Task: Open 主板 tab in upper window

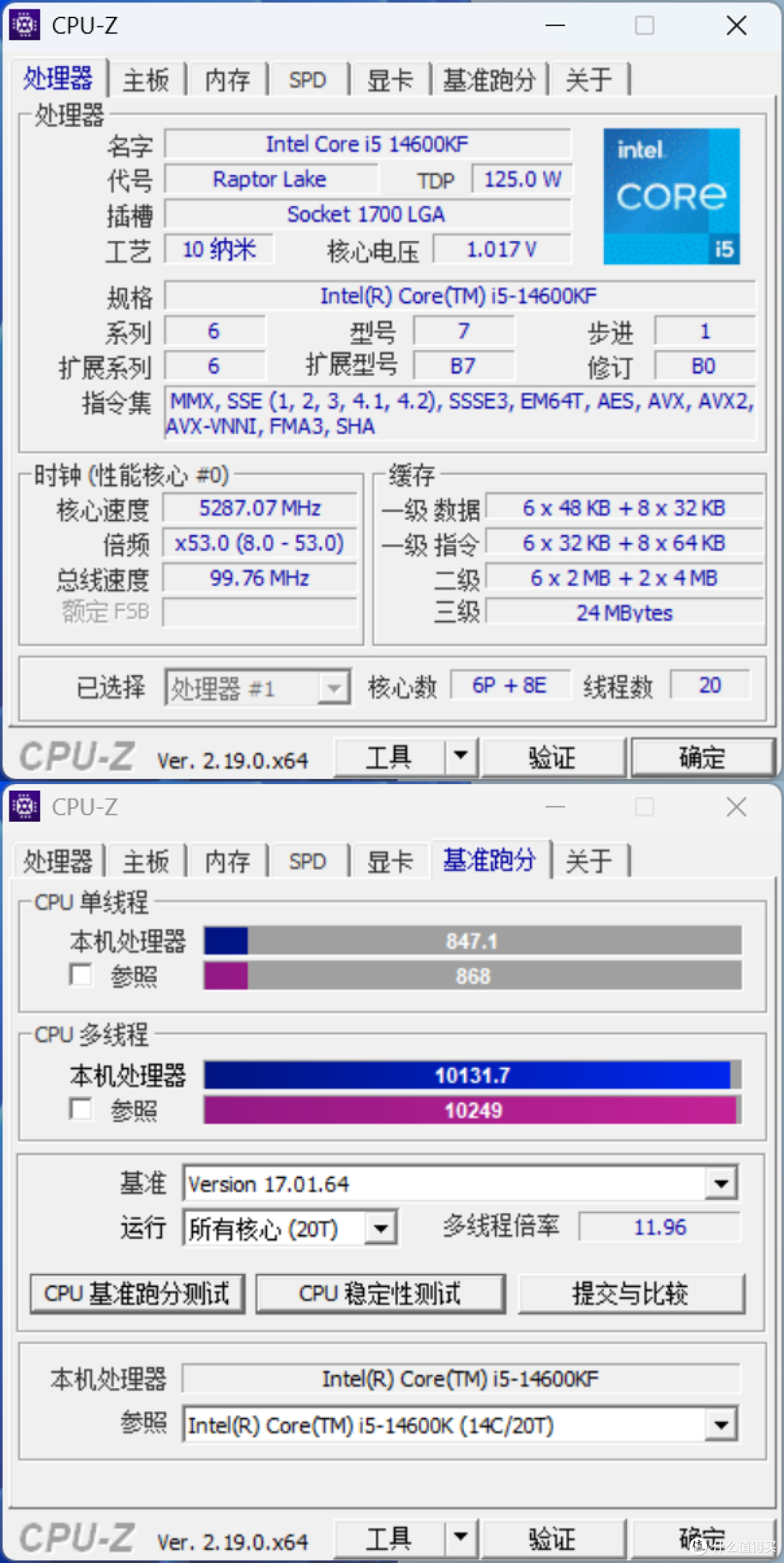Action: coord(146,80)
